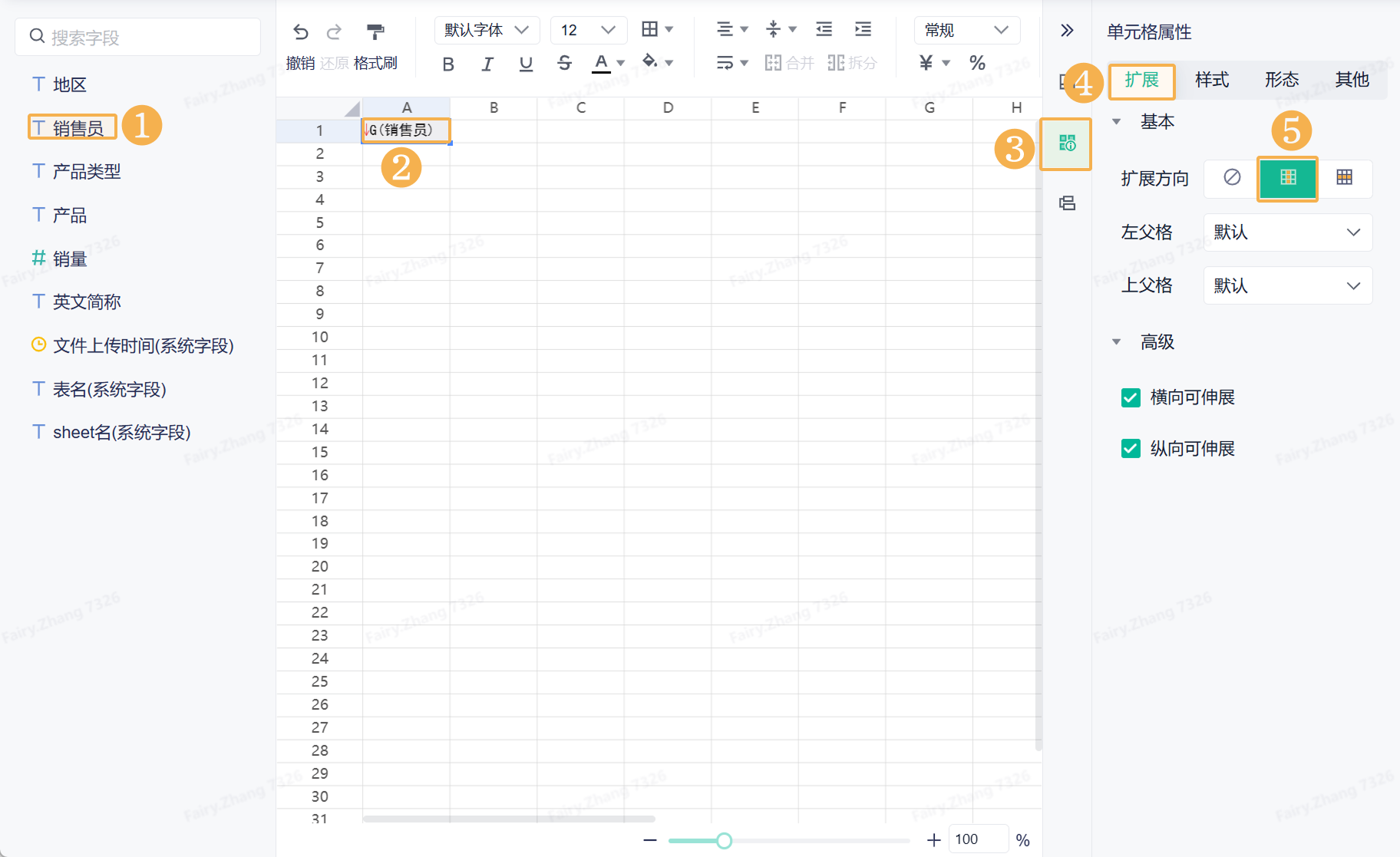Toggle the 横向可伸展 checkbox

click(1131, 397)
